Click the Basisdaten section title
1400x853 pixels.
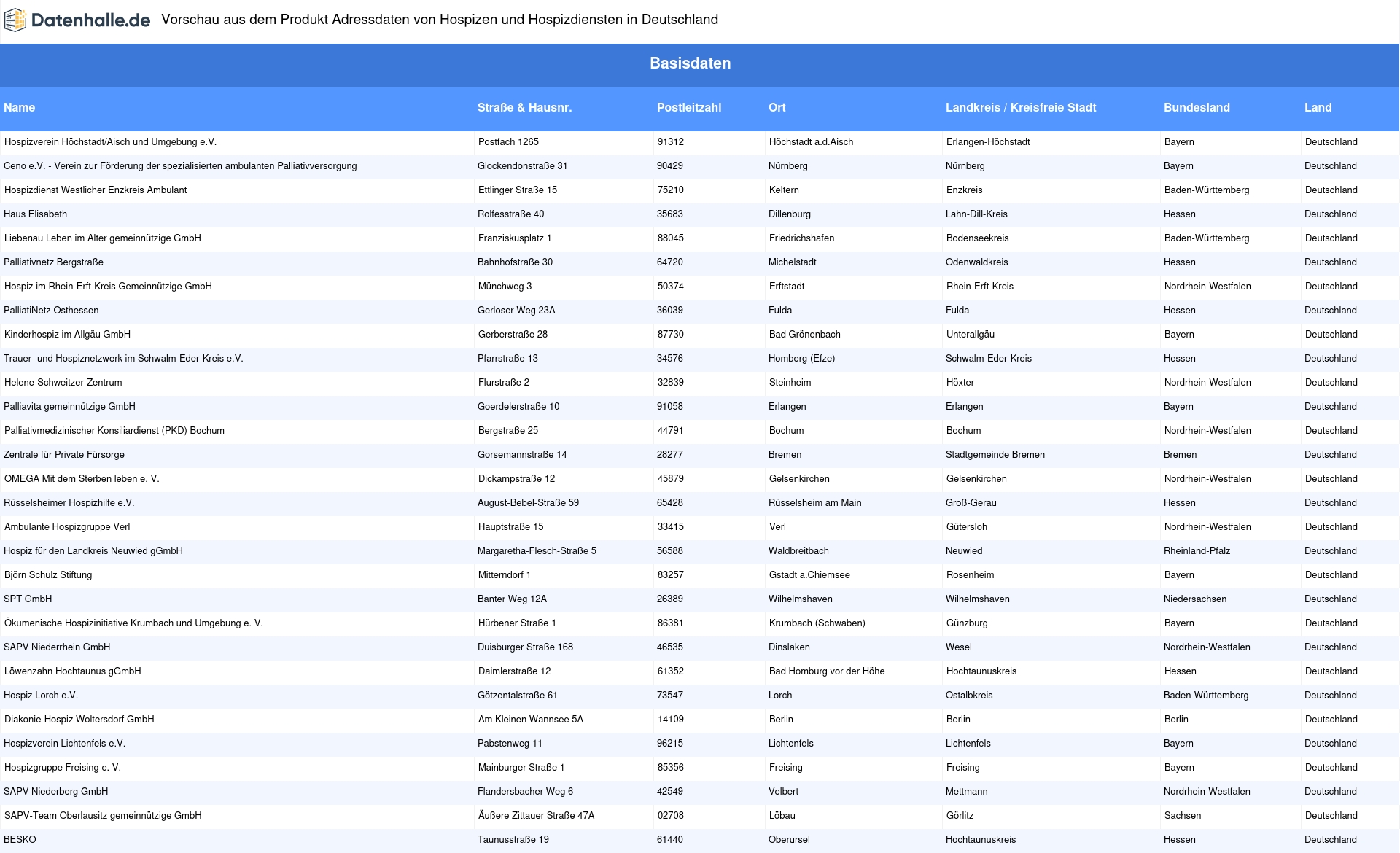pos(691,63)
